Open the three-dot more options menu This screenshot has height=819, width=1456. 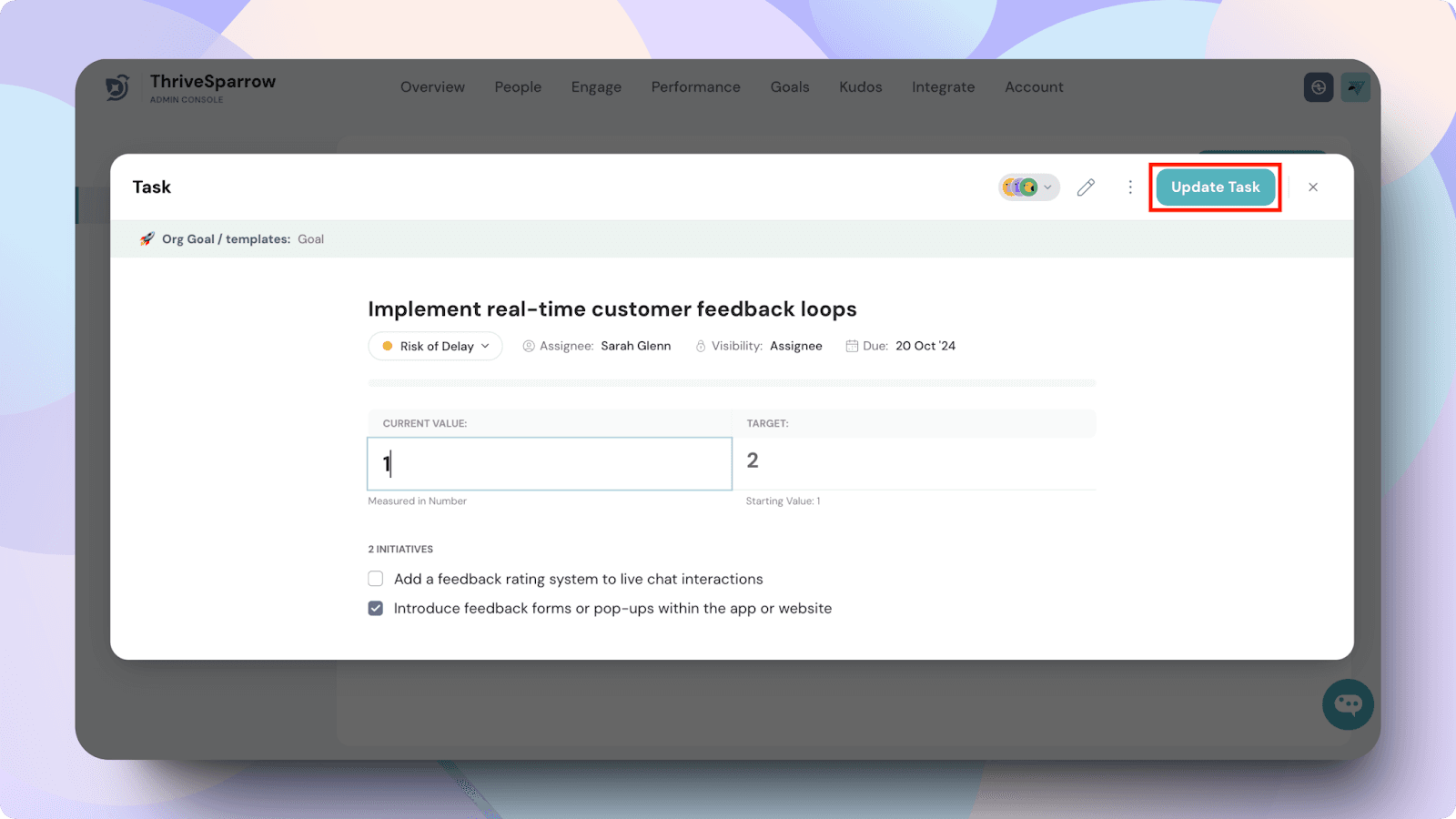(1130, 187)
